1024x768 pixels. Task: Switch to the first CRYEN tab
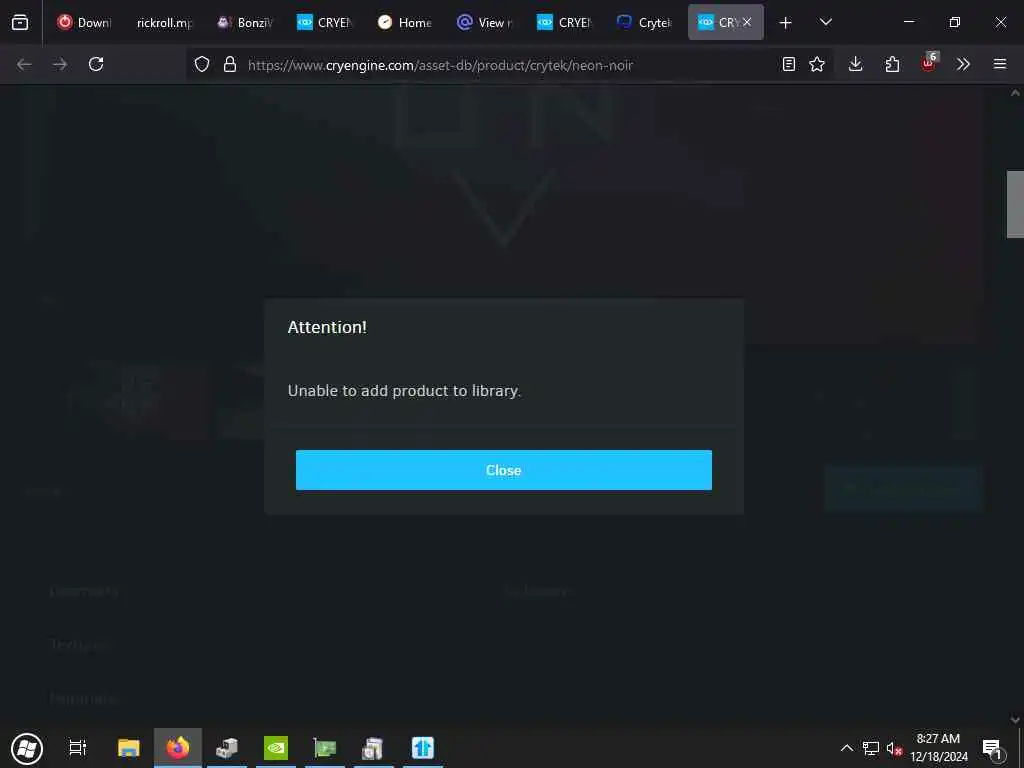pos(325,22)
